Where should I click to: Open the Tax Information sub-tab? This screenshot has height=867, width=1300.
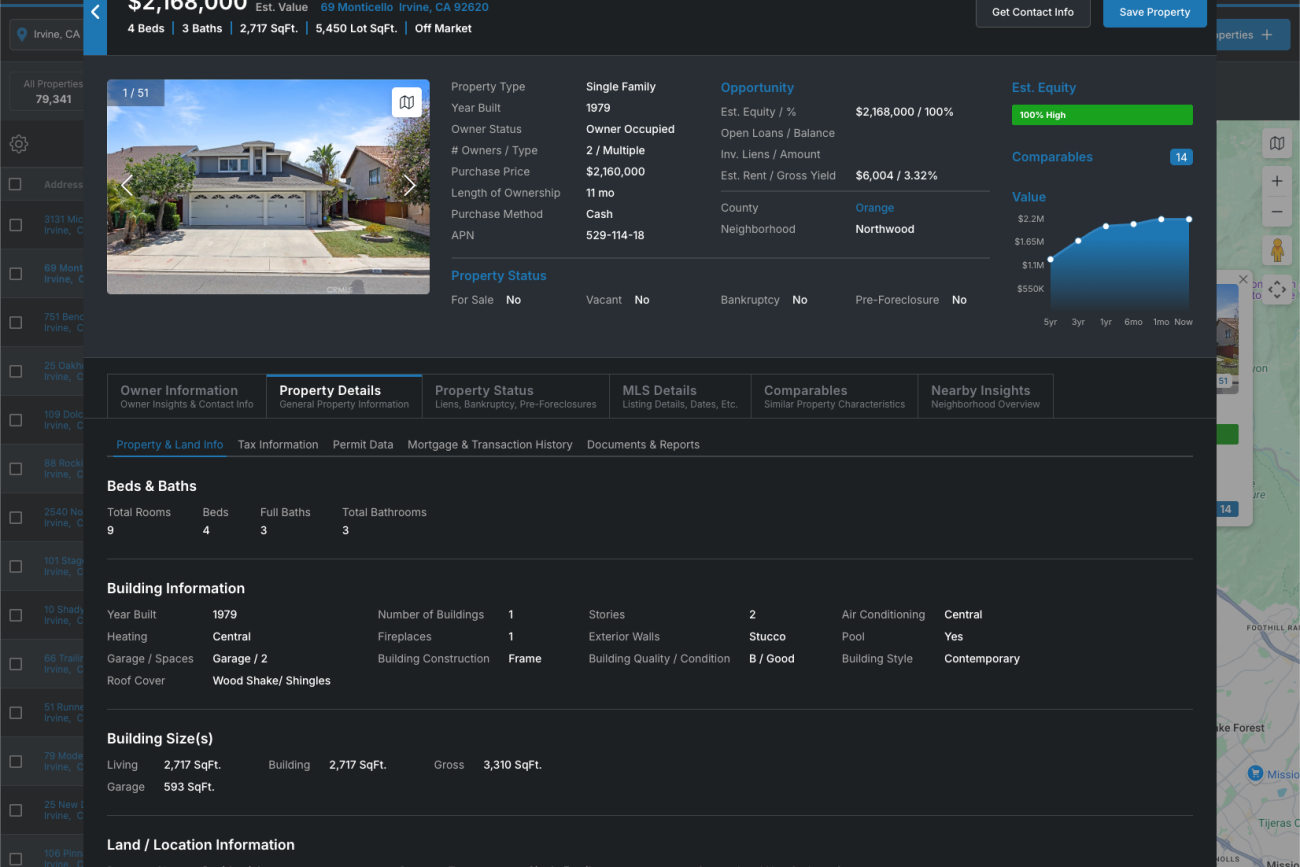[278, 445]
